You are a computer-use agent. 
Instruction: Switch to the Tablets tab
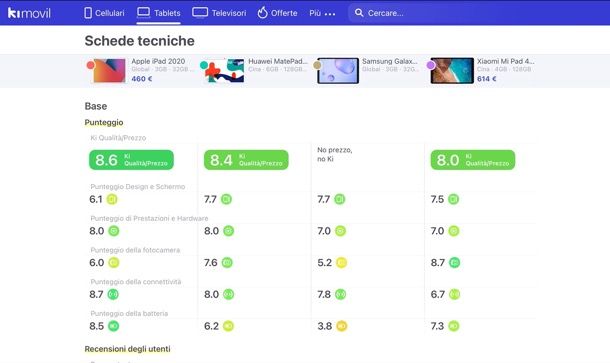[x=158, y=13]
